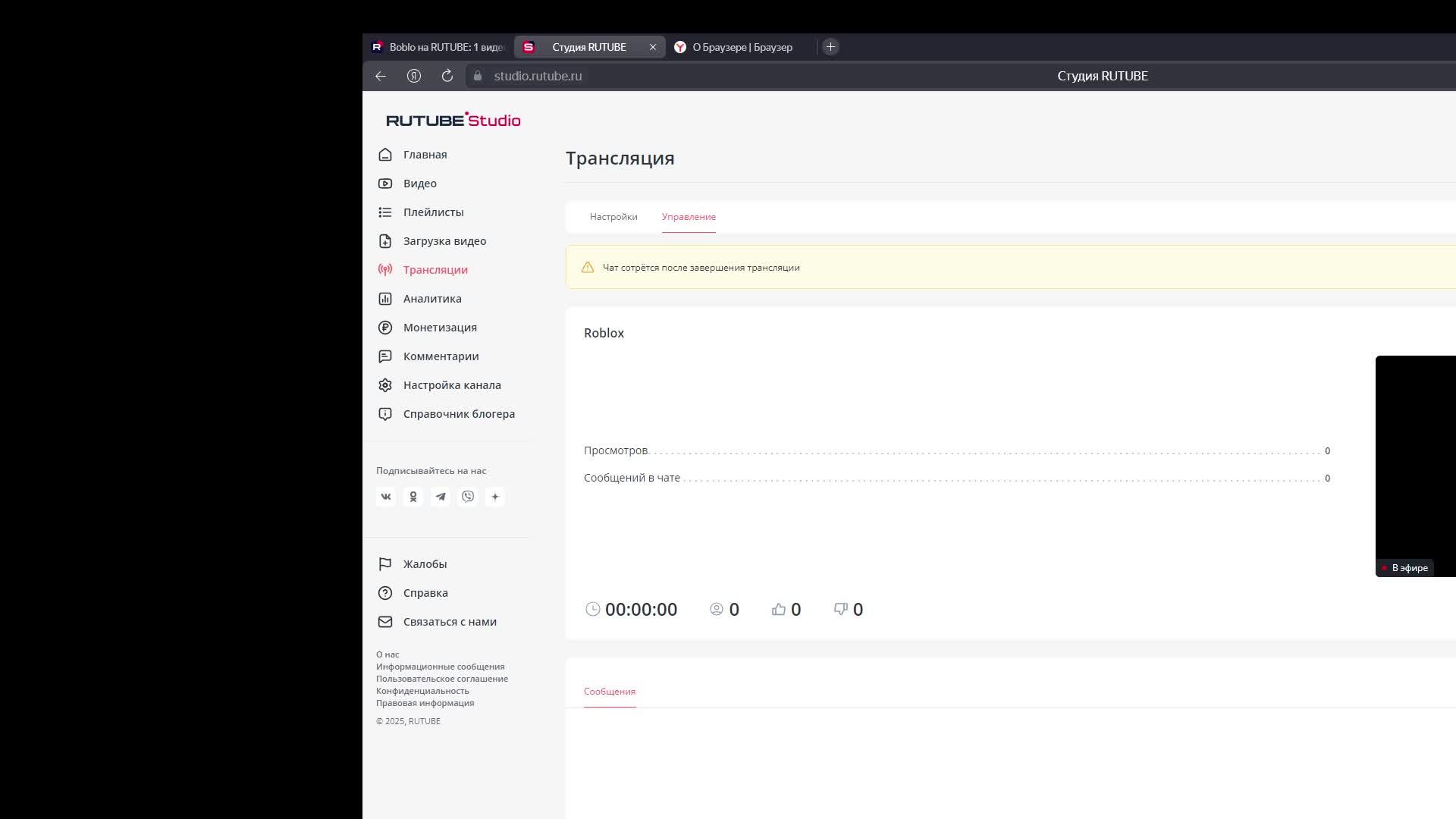This screenshot has width=1456, height=819.
Task: Open the VK social link icon
Action: (x=386, y=497)
